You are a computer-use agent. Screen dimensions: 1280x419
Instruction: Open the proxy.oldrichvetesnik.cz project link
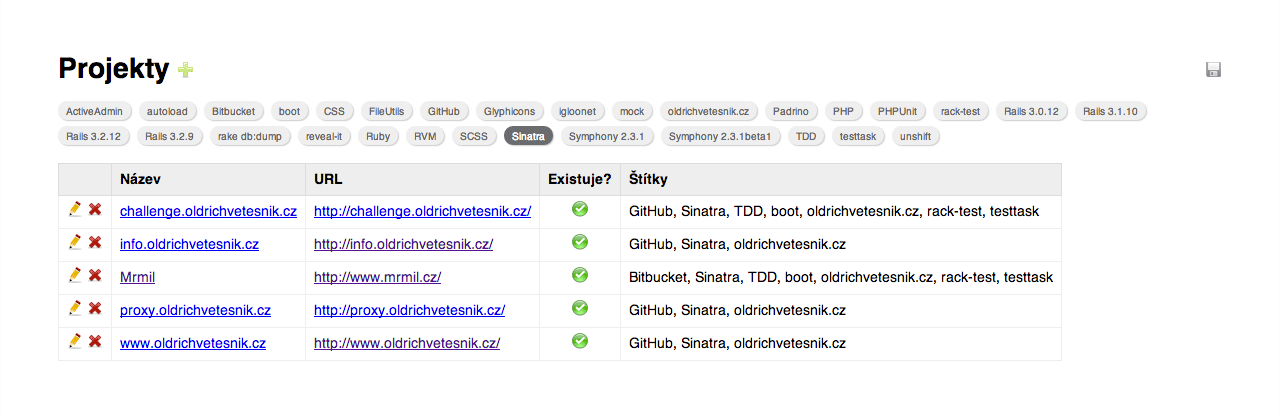(x=195, y=310)
